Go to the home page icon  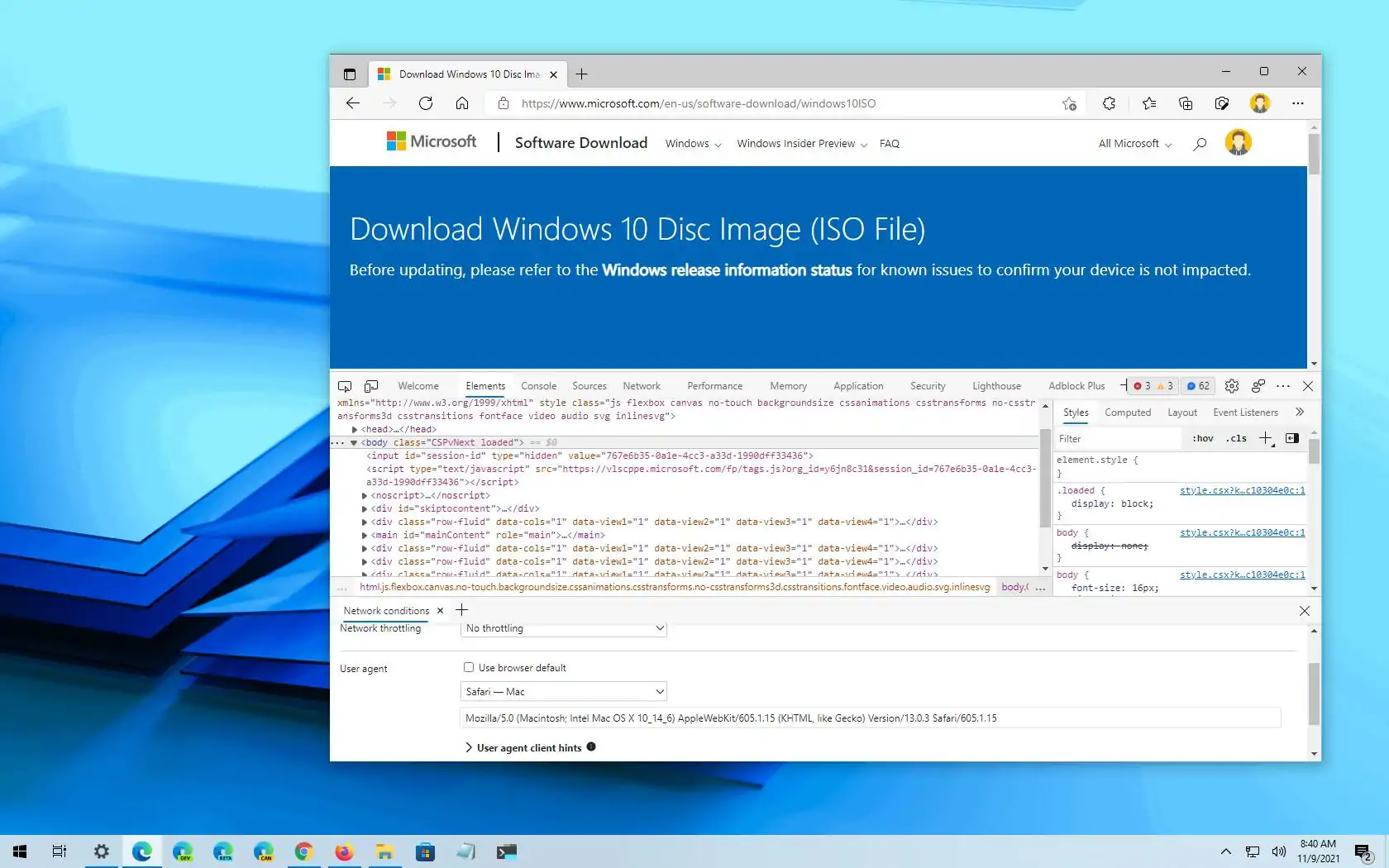click(462, 103)
